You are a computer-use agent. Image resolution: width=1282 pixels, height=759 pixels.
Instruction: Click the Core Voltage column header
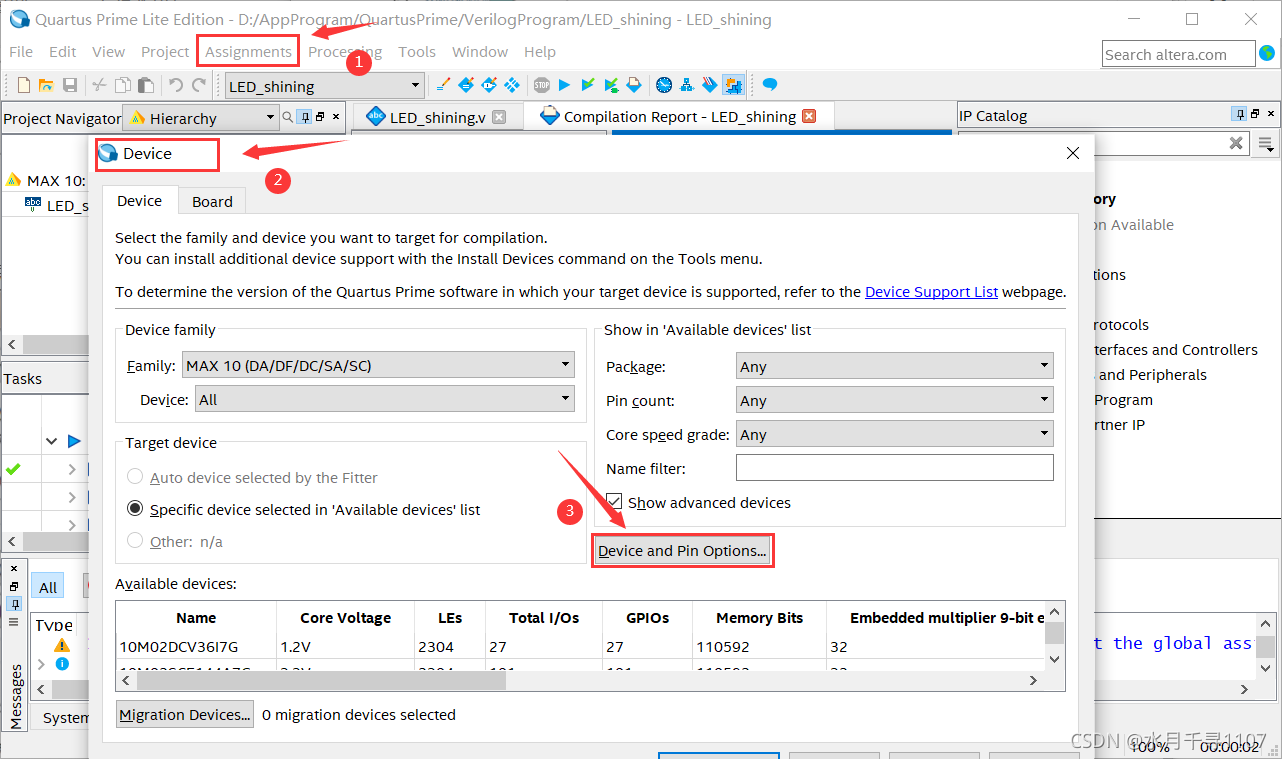[345, 618]
